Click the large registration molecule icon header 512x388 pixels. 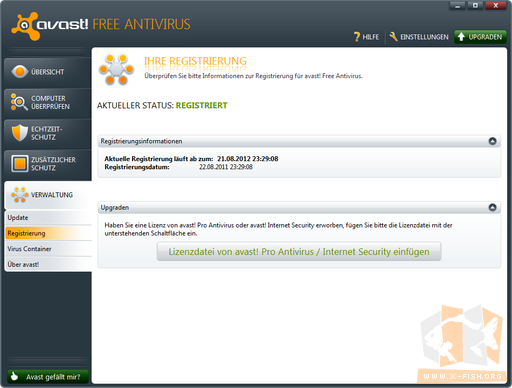116,69
